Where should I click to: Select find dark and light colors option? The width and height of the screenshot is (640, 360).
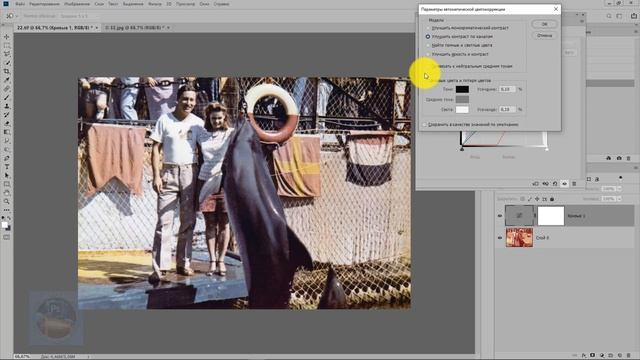coord(459,45)
